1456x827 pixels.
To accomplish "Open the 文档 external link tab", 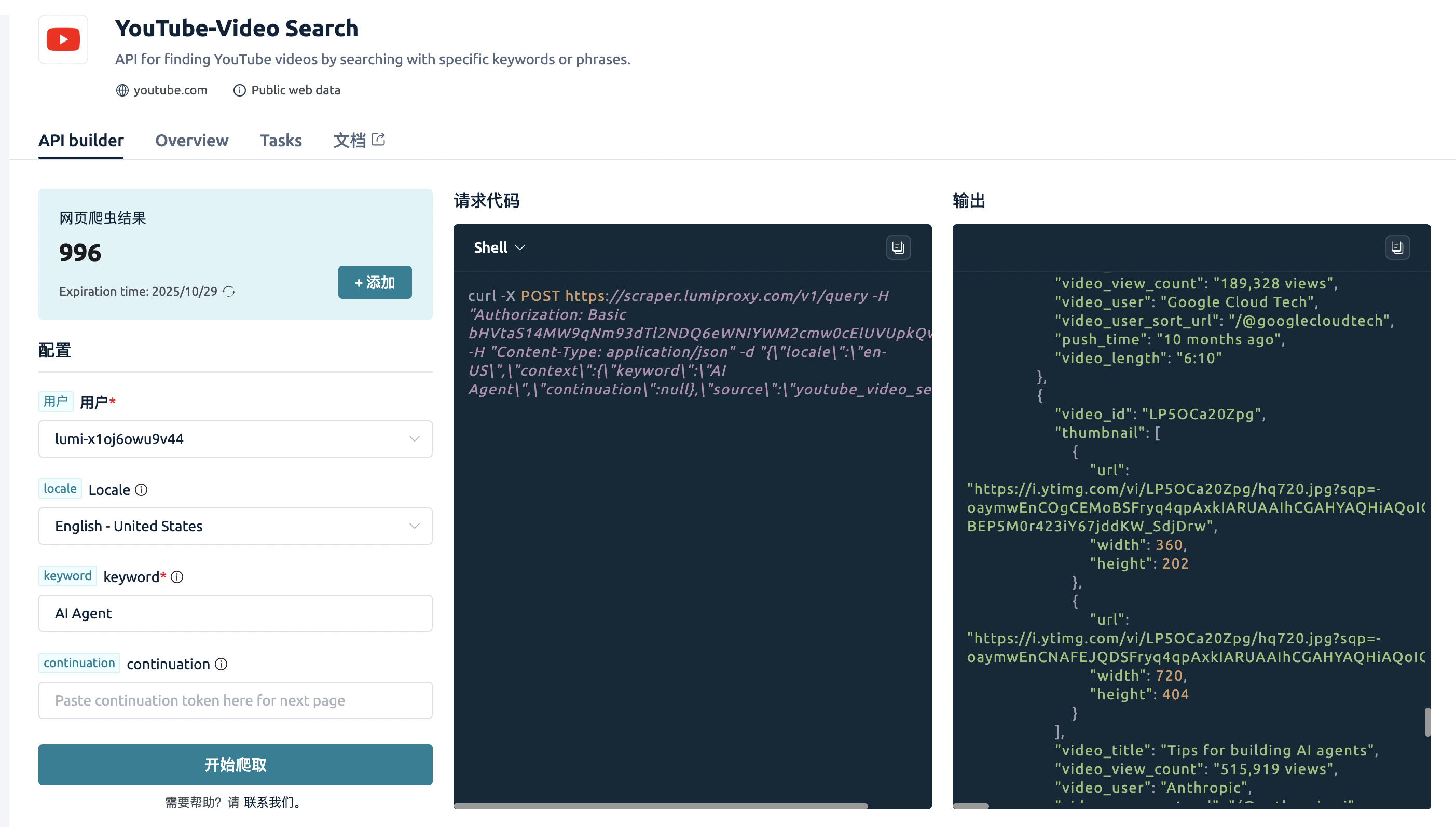I will pyautogui.click(x=359, y=140).
